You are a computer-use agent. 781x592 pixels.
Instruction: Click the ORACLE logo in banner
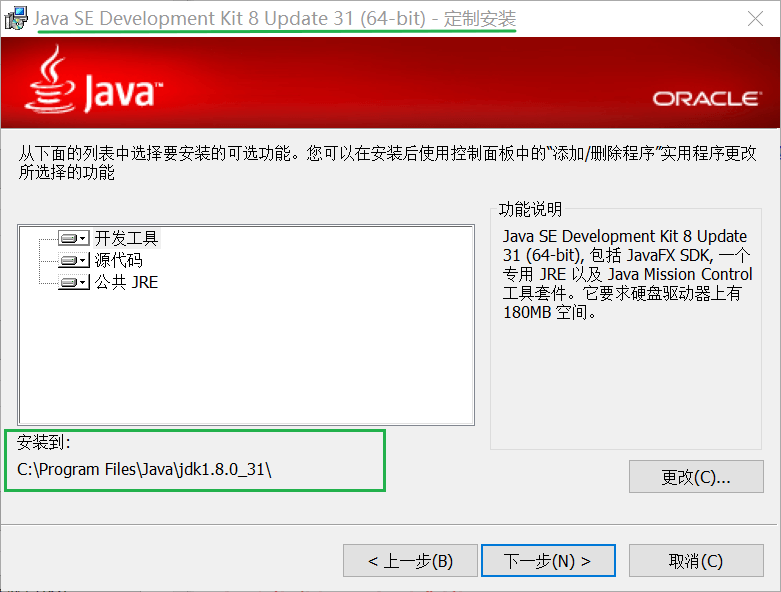[707, 98]
